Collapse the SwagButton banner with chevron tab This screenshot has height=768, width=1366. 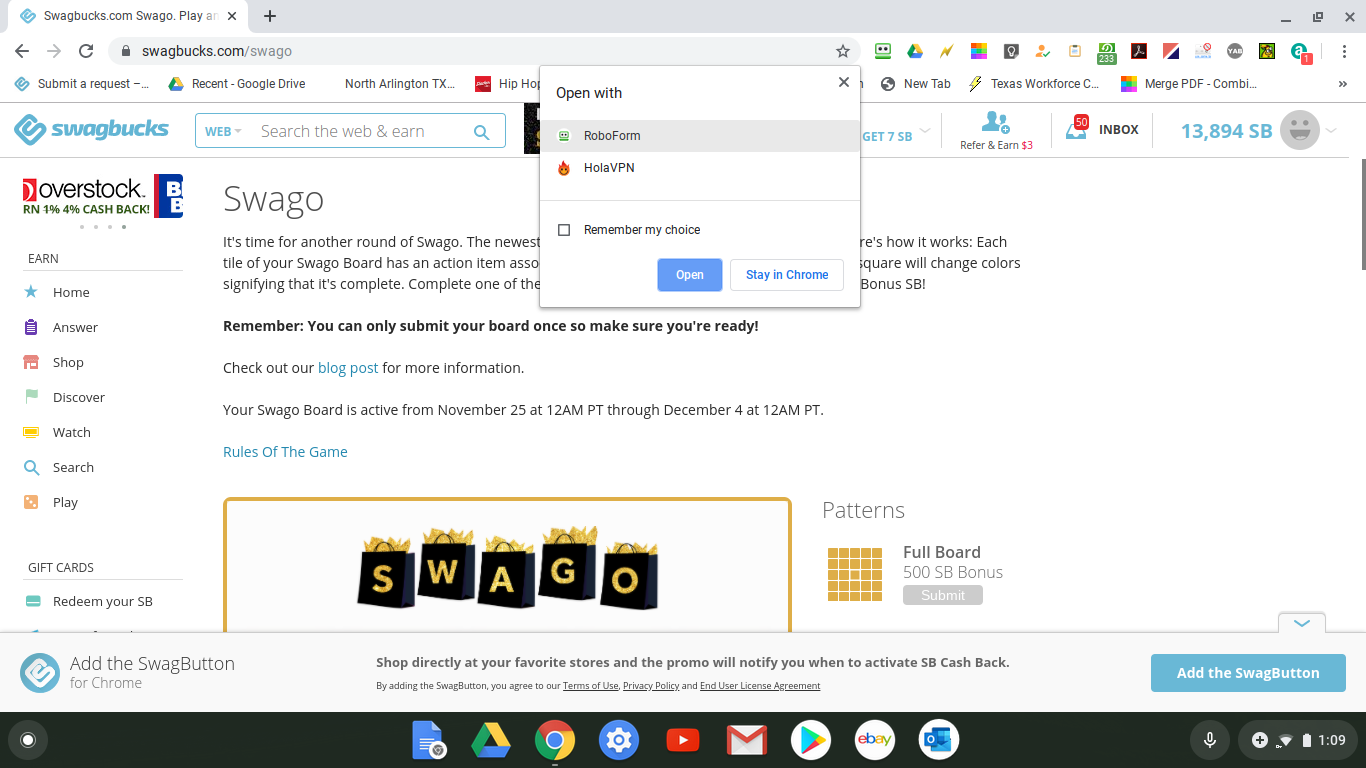[1302, 622]
